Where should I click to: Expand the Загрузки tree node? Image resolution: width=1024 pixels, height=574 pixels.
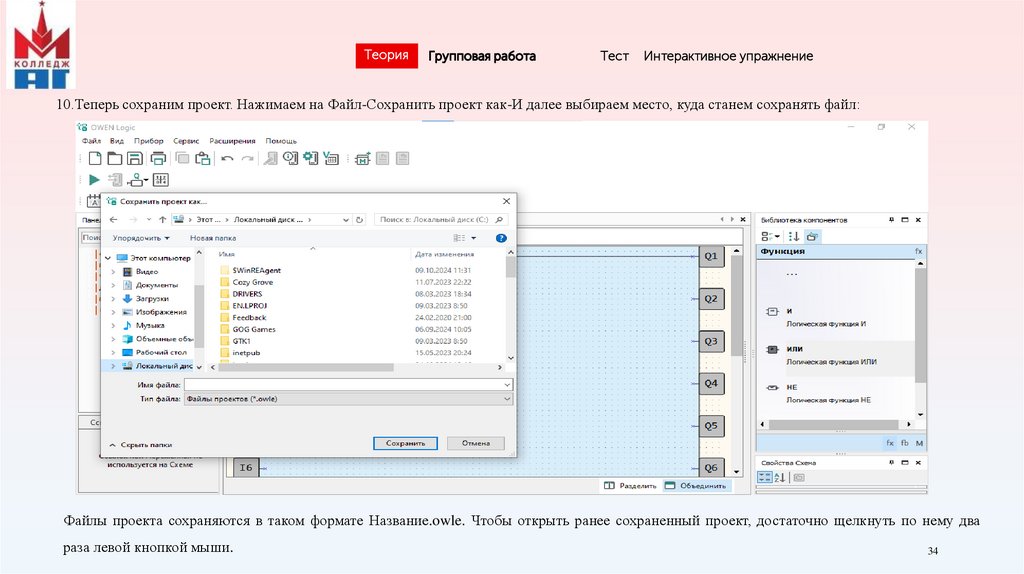113,299
